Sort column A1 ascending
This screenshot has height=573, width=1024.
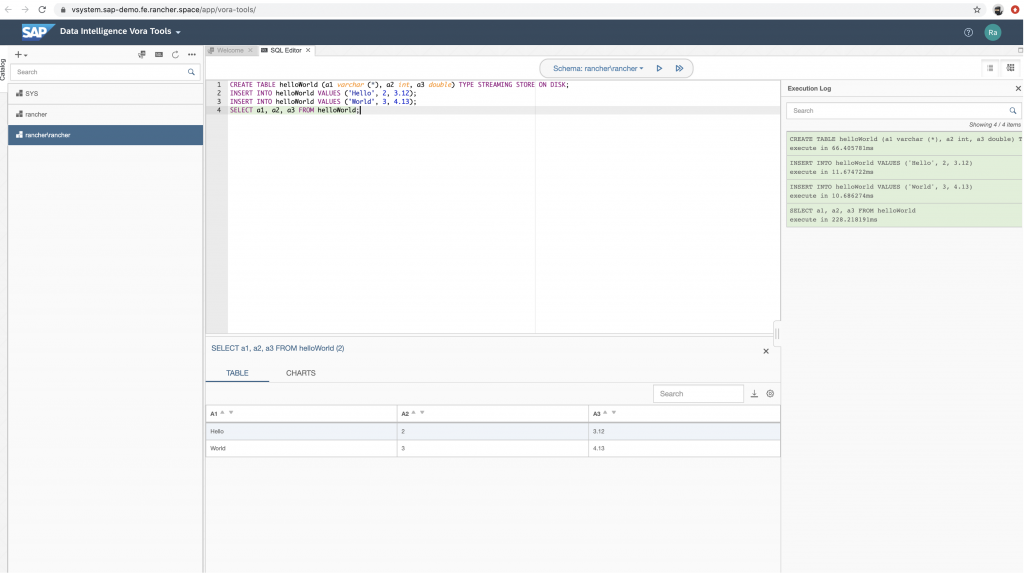point(224,412)
